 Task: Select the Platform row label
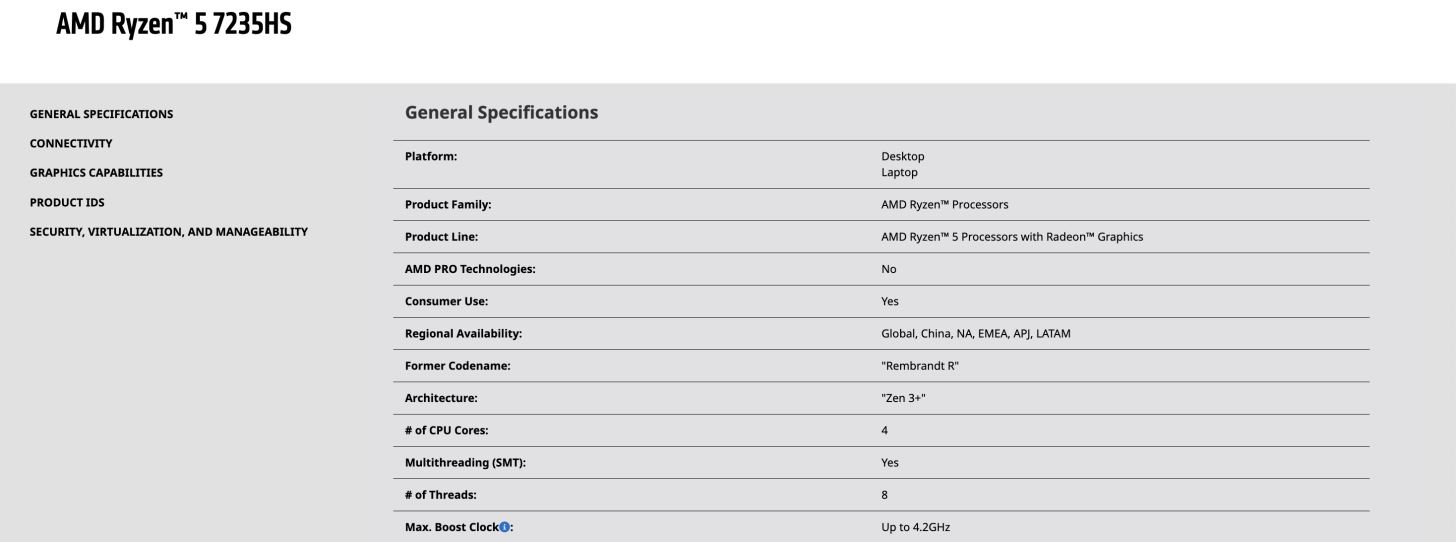coord(430,156)
